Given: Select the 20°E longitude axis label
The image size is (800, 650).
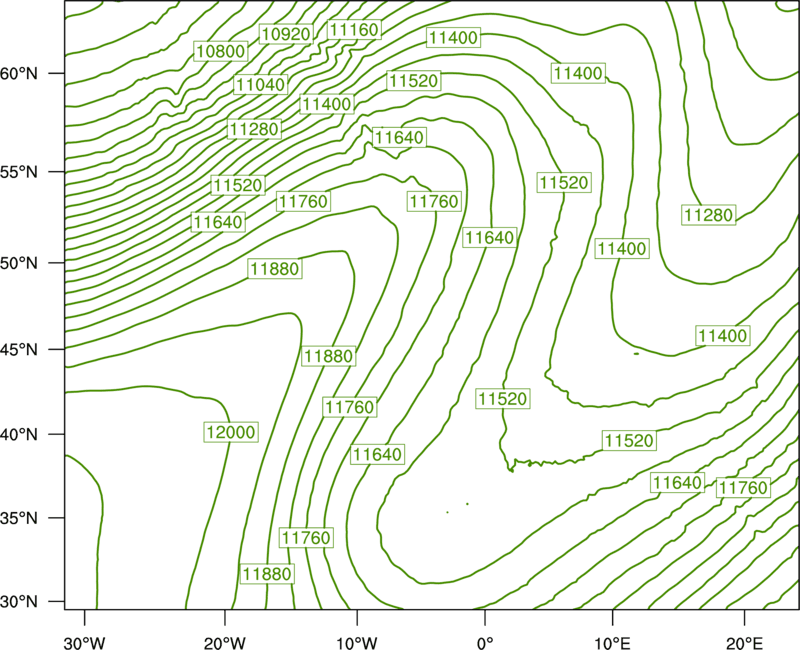Looking at the screenshot, I should click(x=744, y=643).
